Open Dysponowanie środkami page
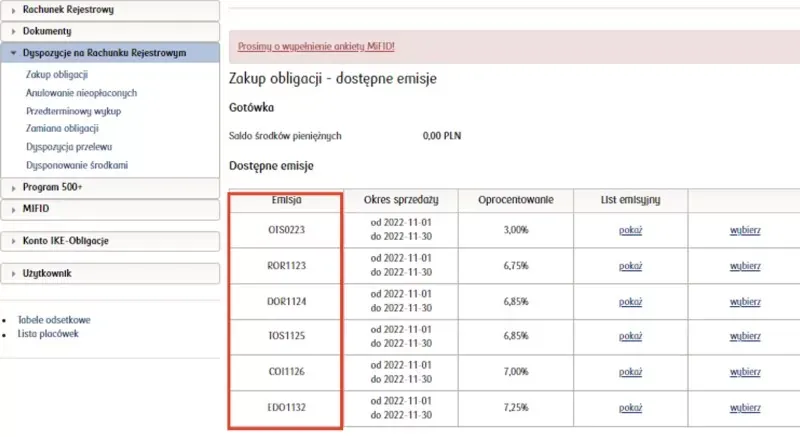 click(77, 164)
